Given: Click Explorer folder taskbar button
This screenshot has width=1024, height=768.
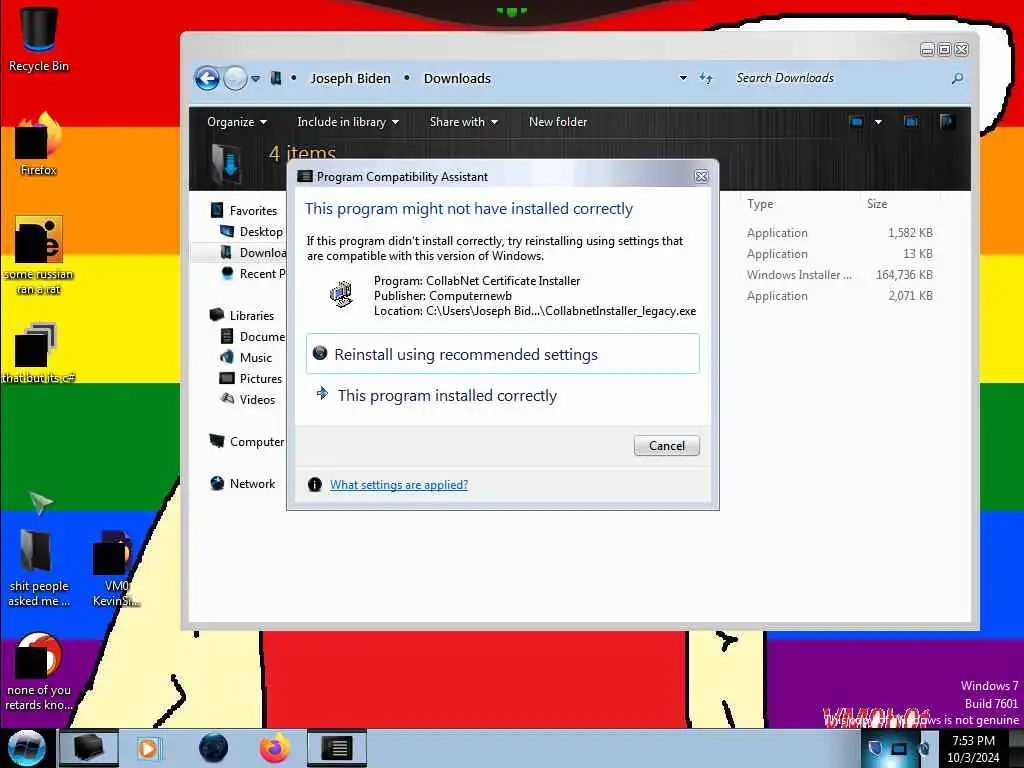Looking at the screenshot, I should tap(88, 748).
